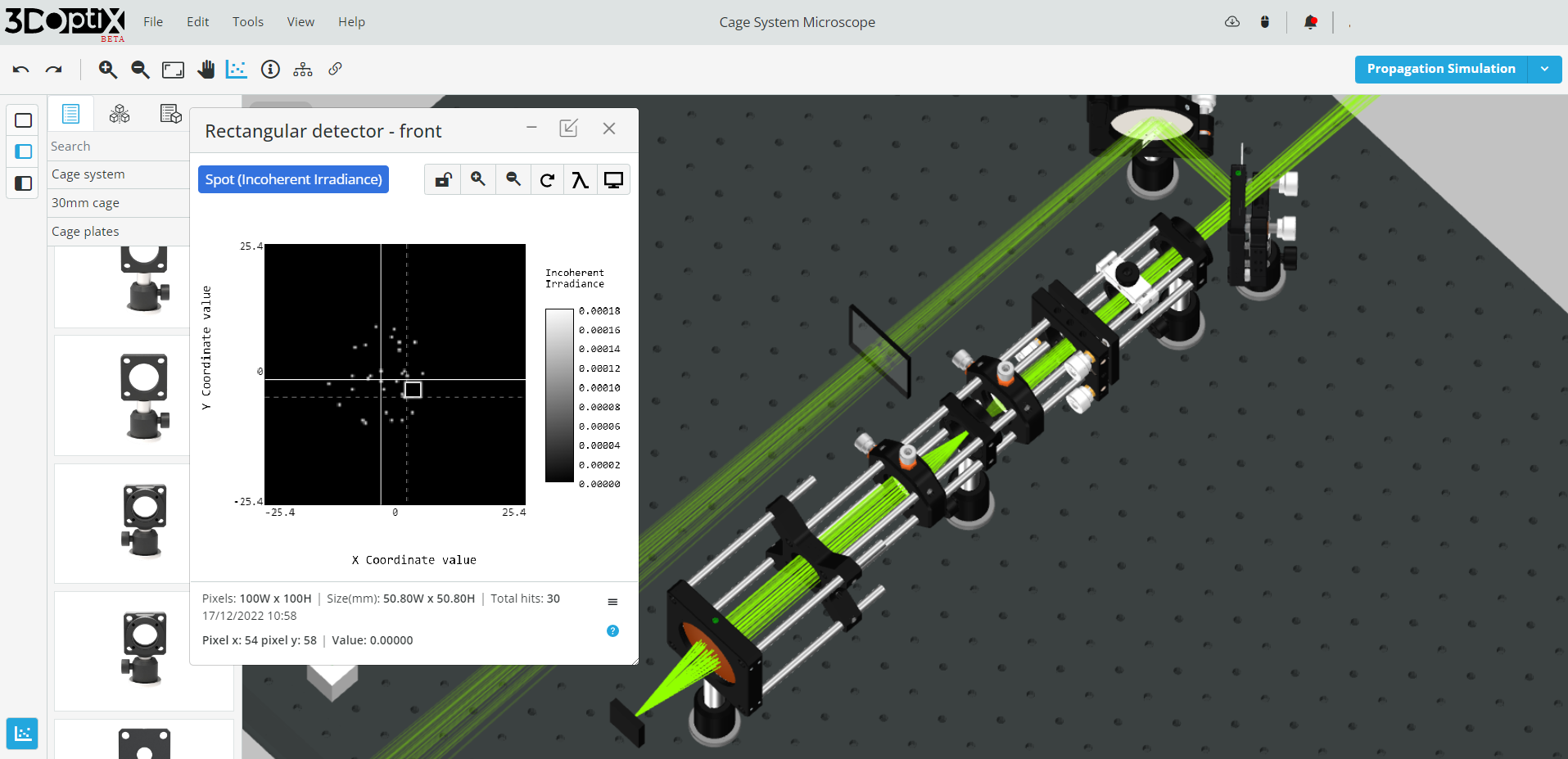This screenshot has width=1568, height=759.
Task: Expand the Propagation Simulation dropdown arrow
Action: click(x=1544, y=69)
